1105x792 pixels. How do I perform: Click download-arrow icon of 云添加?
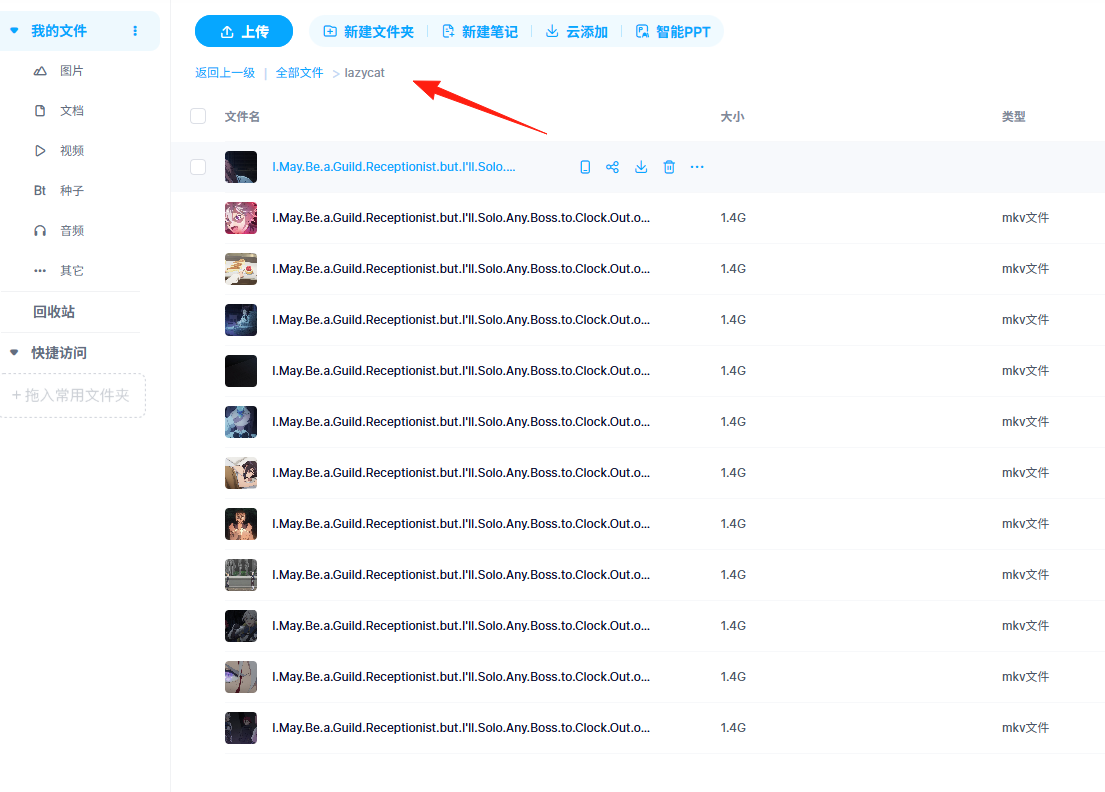552,31
